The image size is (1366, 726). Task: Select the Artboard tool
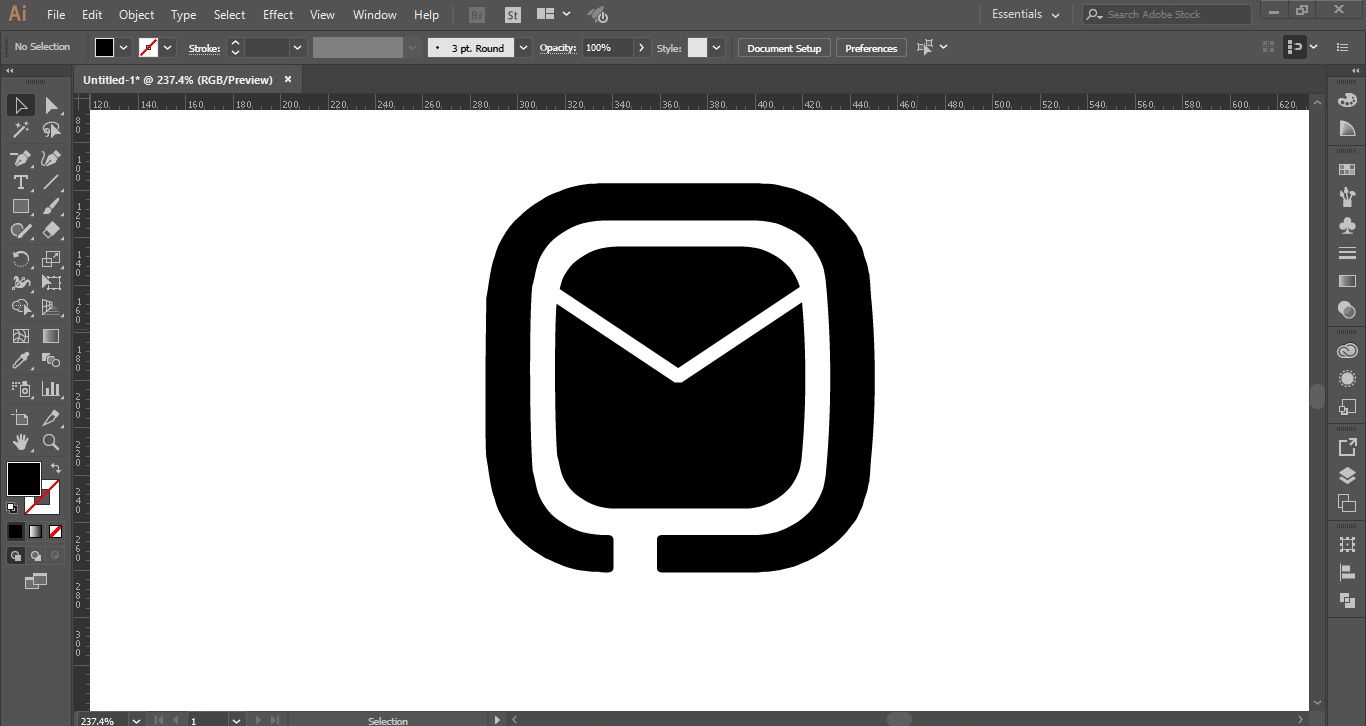click(x=20, y=417)
